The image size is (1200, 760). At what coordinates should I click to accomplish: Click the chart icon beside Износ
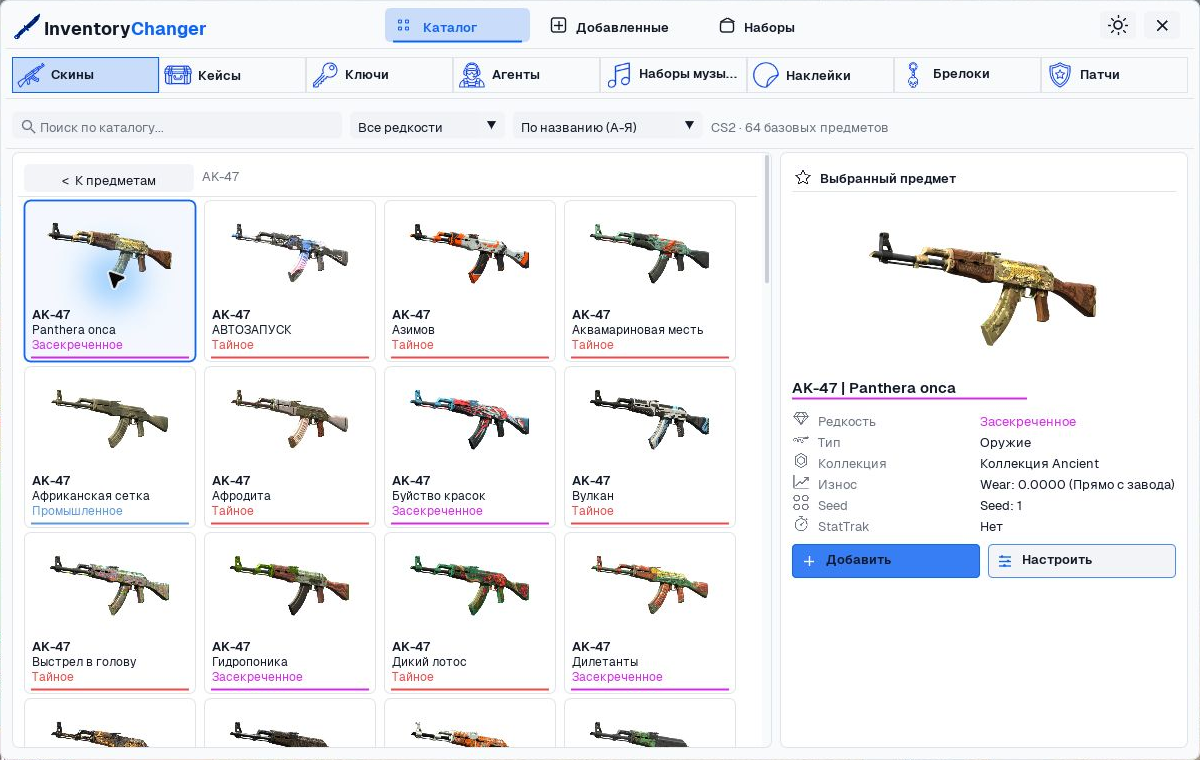click(801, 483)
